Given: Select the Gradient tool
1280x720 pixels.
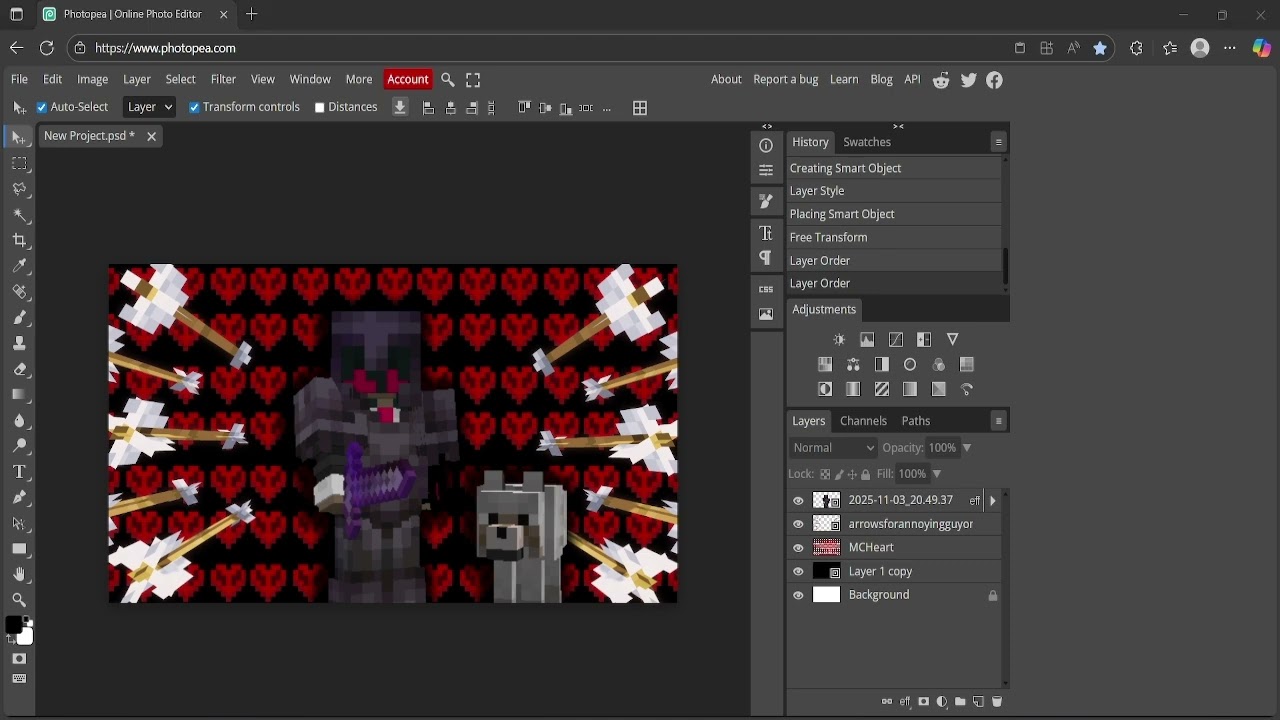Looking at the screenshot, I should coord(19,395).
